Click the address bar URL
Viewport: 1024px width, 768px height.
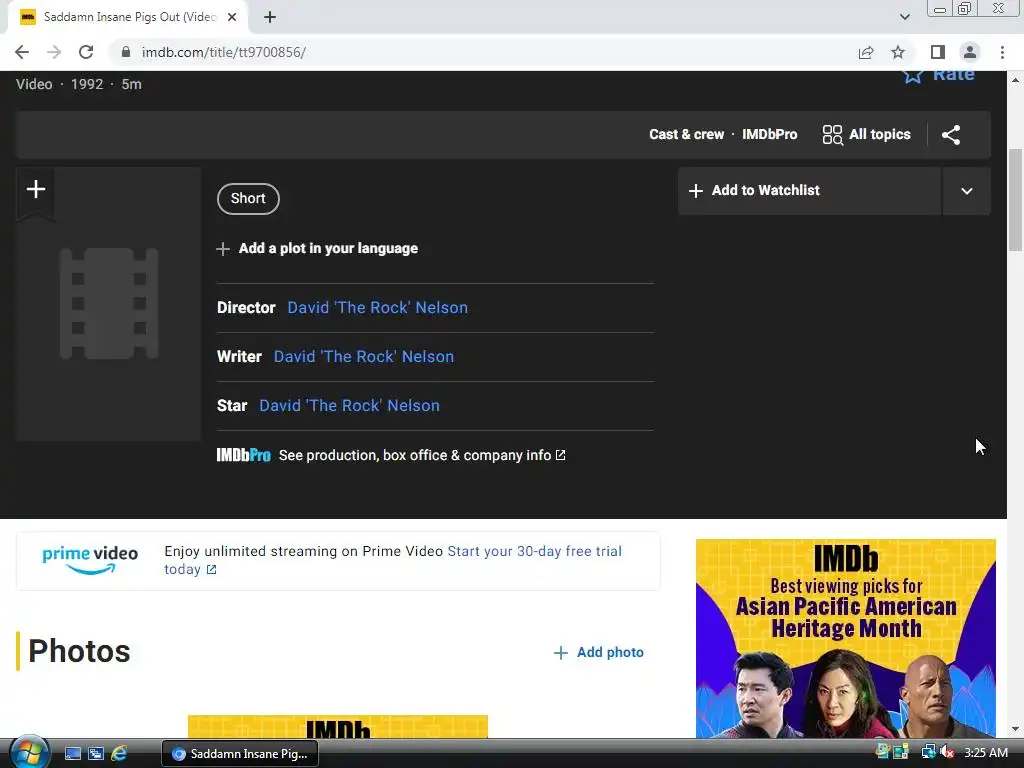223,52
